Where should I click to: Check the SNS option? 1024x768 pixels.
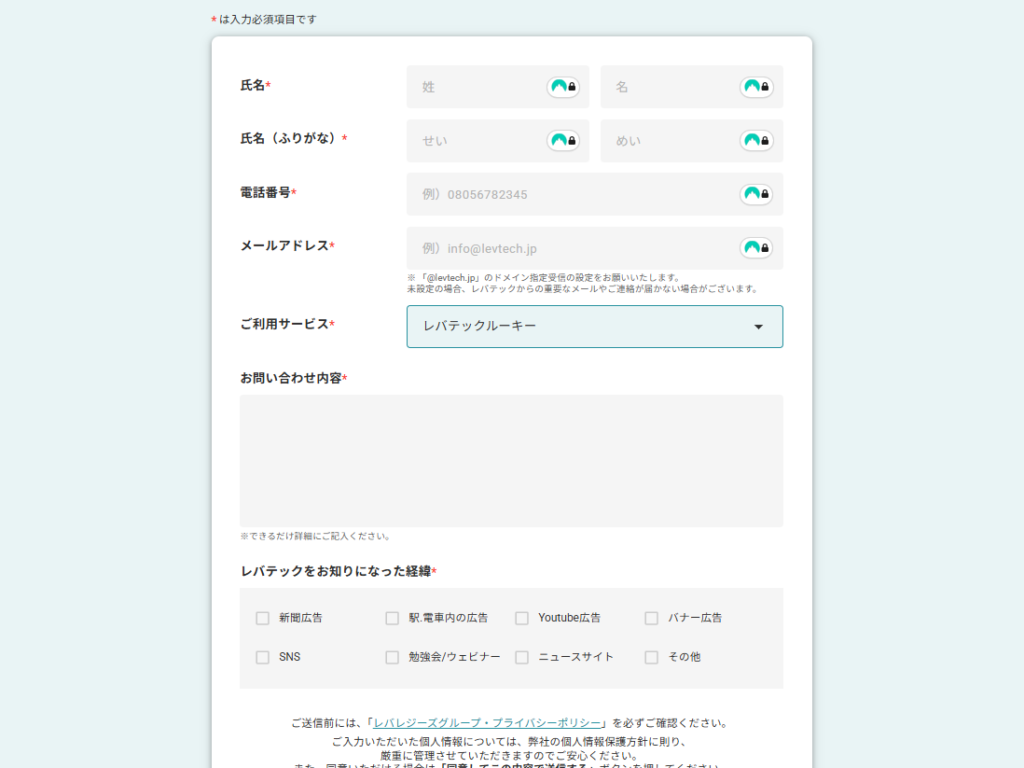click(263, 657)
